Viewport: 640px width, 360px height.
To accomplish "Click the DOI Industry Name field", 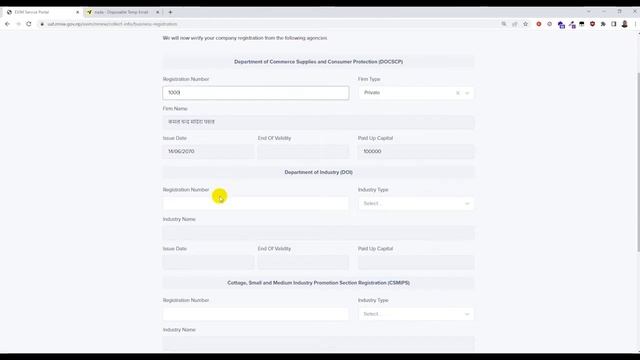I will [318, 233].
